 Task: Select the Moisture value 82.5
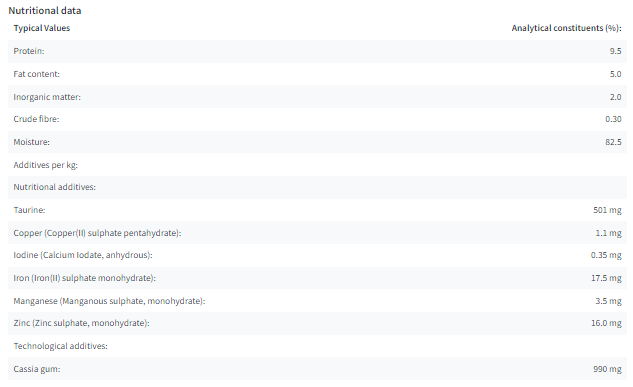coord(613,142)
